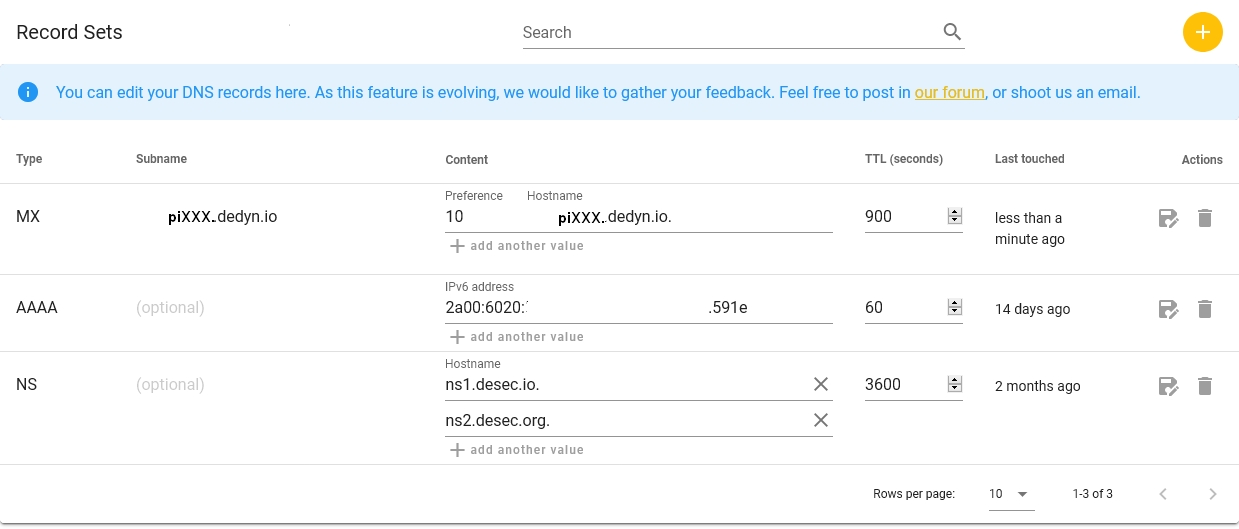The width and height of the screenshot is (1239, 529).
Task: Click the '2 months ago' timestamp
Action: coord(1038,386)
